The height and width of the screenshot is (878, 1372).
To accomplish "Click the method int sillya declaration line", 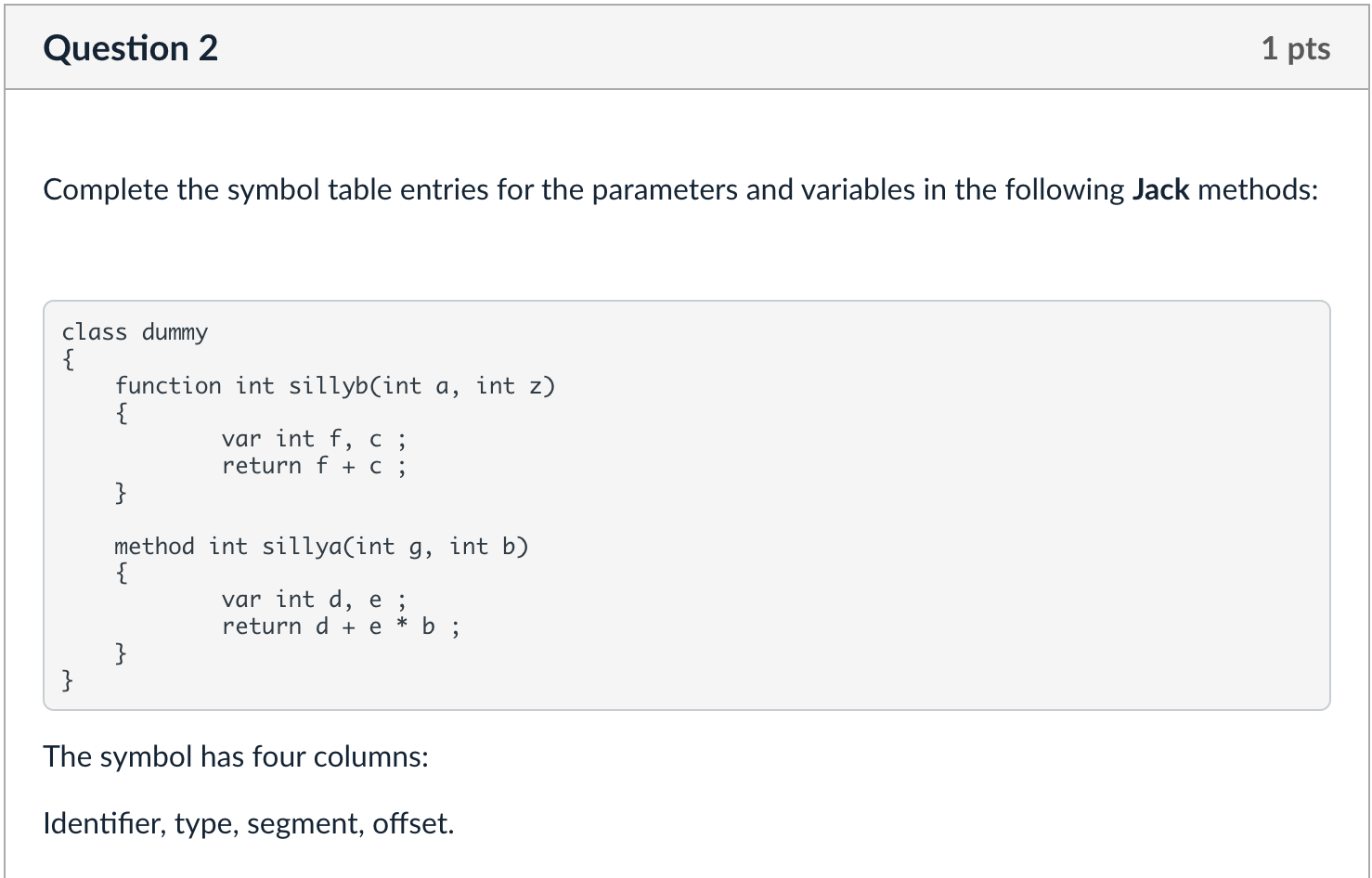I will (x=321, y=546).
